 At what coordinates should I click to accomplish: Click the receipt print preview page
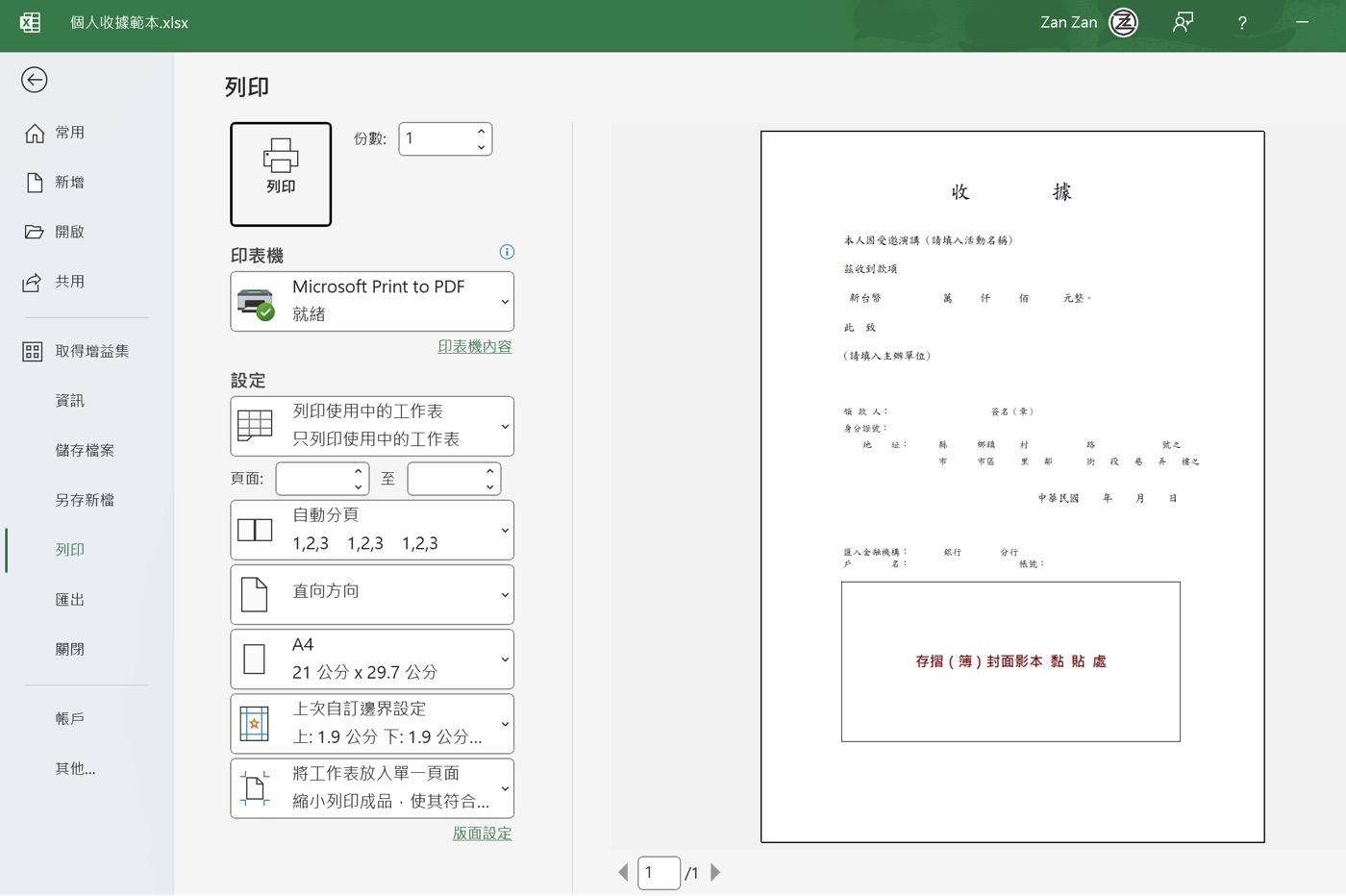pos(1012,486)
